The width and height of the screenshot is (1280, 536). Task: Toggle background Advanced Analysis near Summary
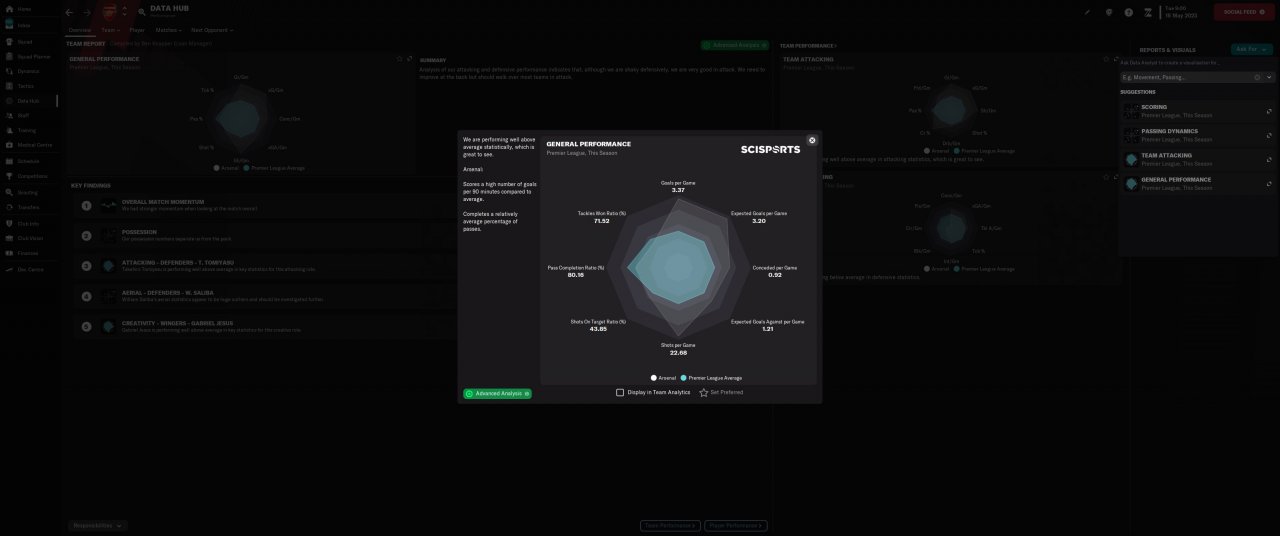[735, 45]
